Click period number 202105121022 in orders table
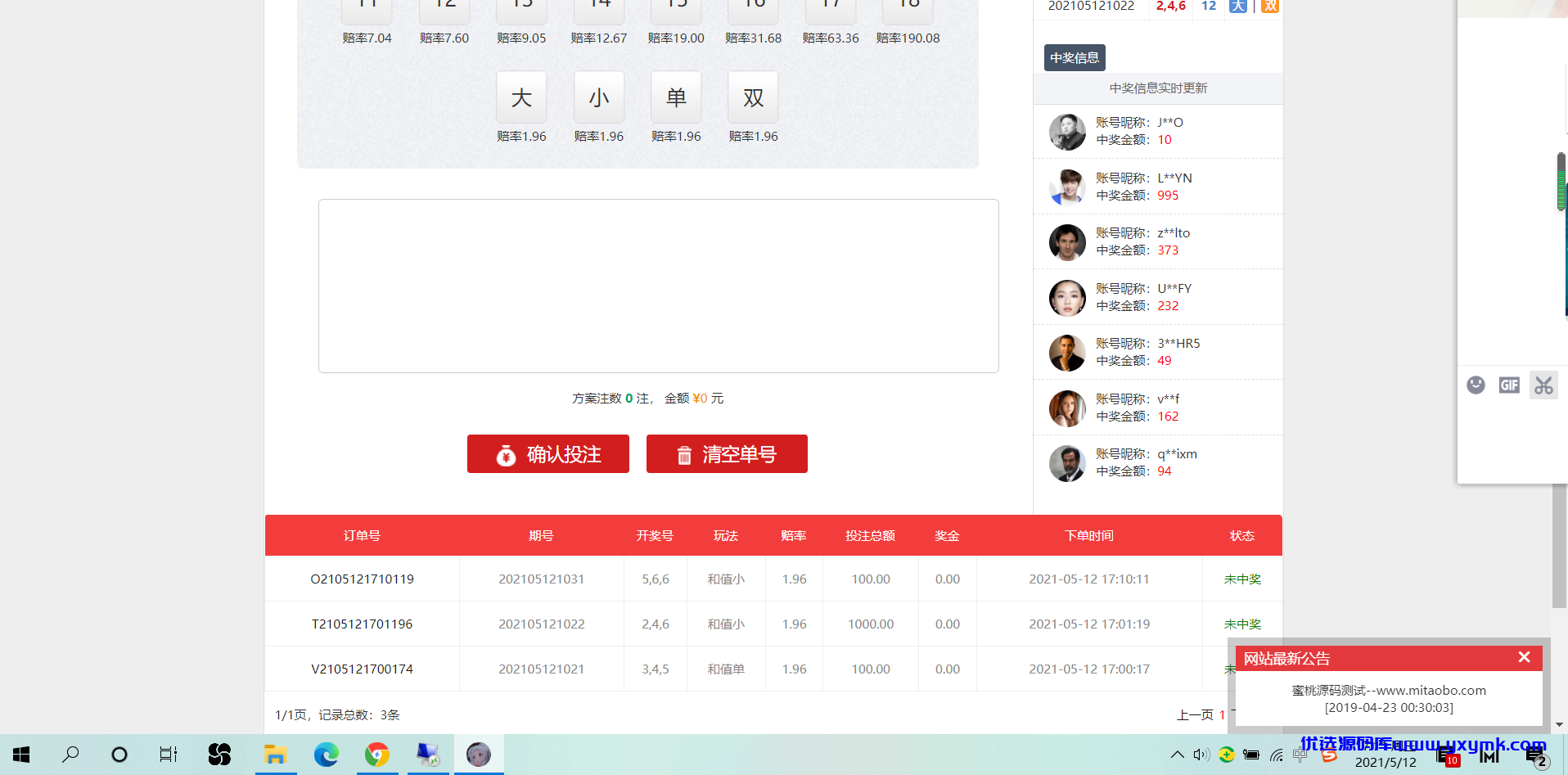This screenshot has width=1568, height=775. point(542,624)
